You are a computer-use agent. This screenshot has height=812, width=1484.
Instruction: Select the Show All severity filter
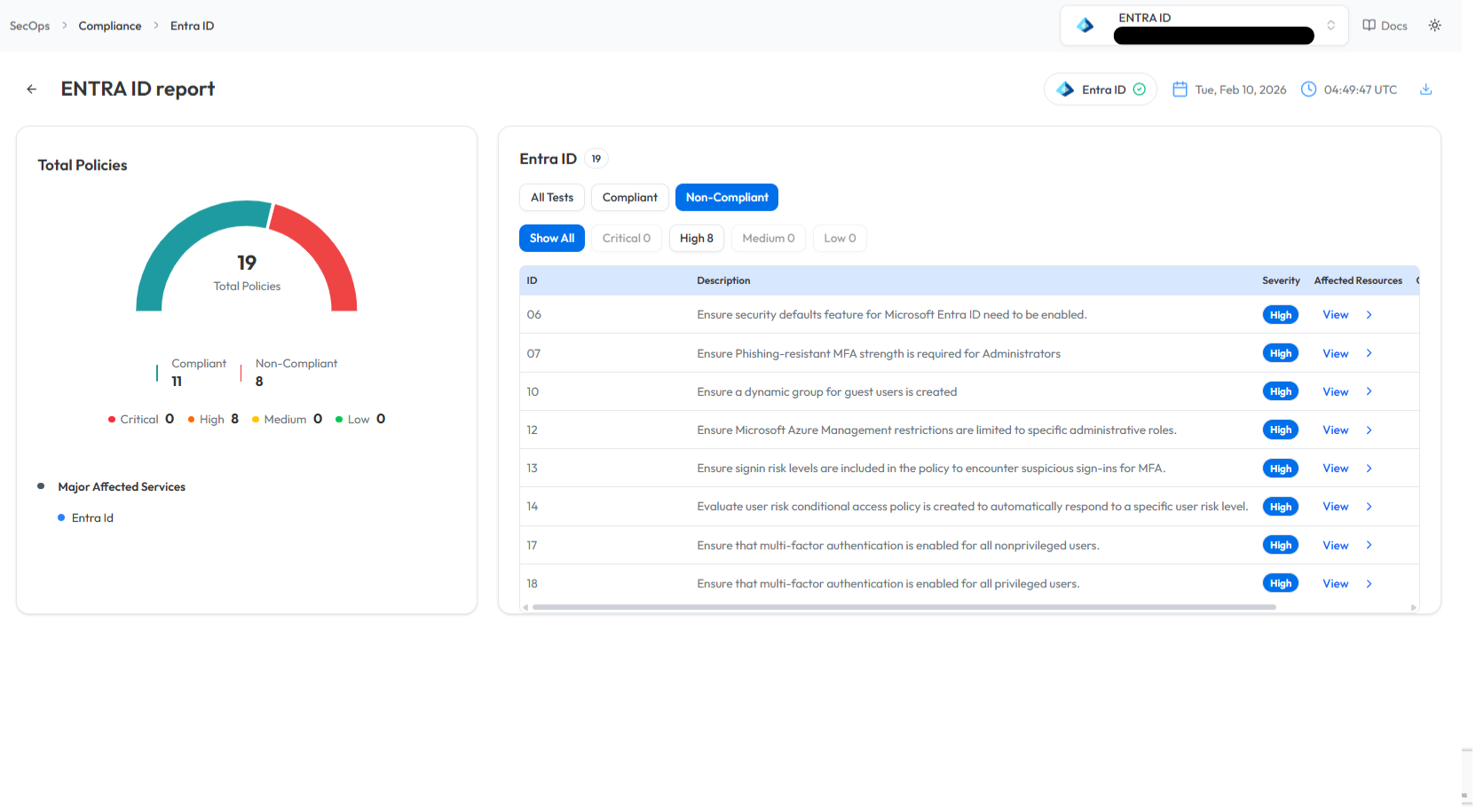(551, 239)
